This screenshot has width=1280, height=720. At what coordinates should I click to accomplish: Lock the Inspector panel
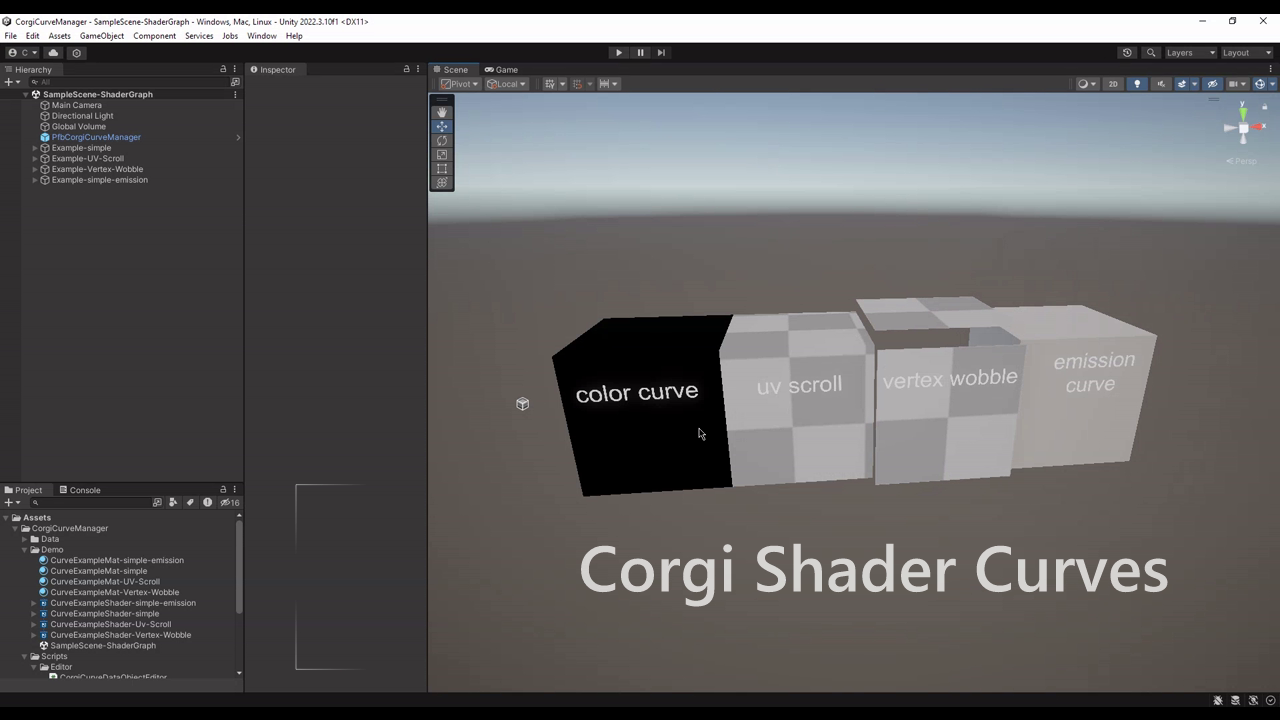pyautogui.click(x=406, y=69)
